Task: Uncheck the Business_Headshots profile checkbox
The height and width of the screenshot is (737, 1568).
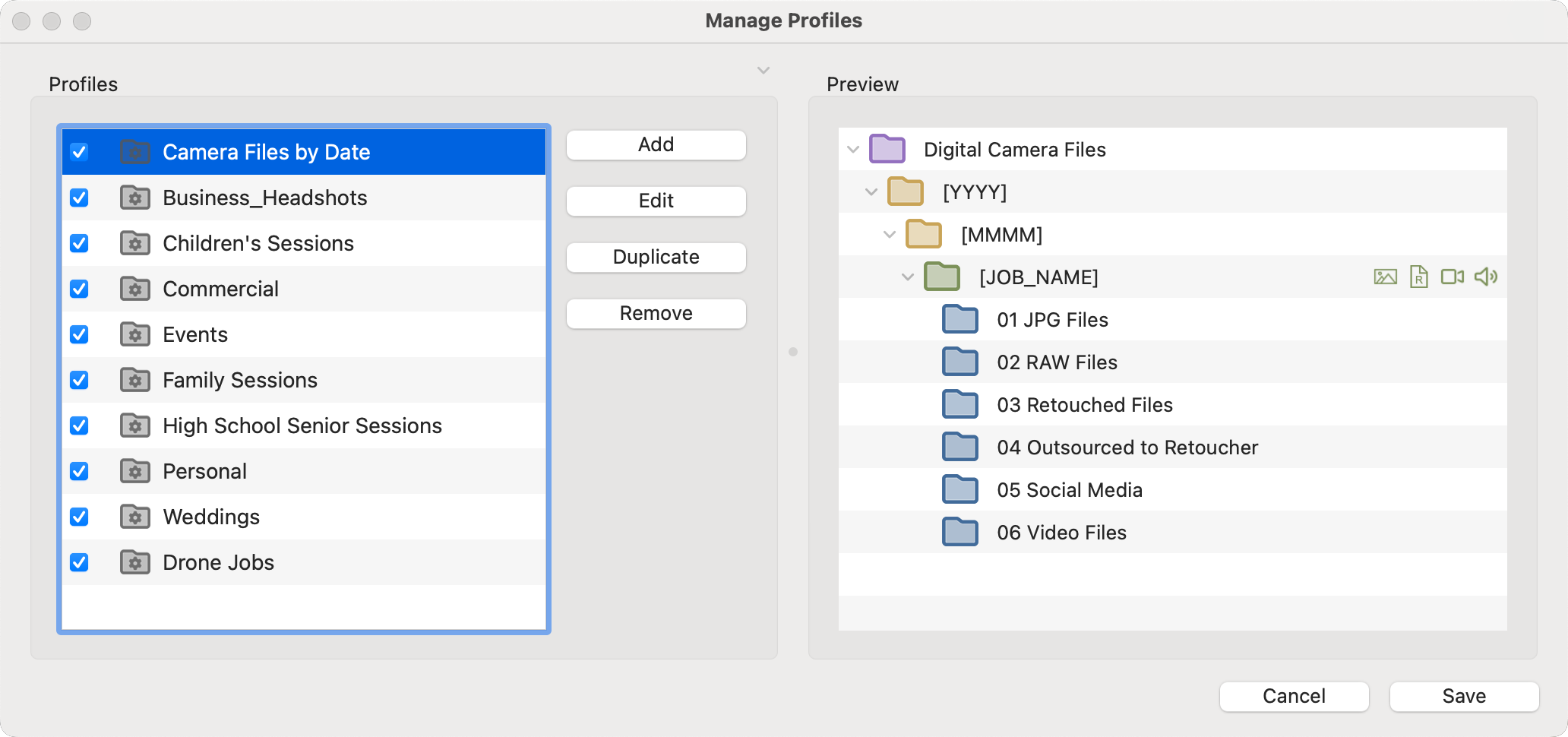Action: 79,198
